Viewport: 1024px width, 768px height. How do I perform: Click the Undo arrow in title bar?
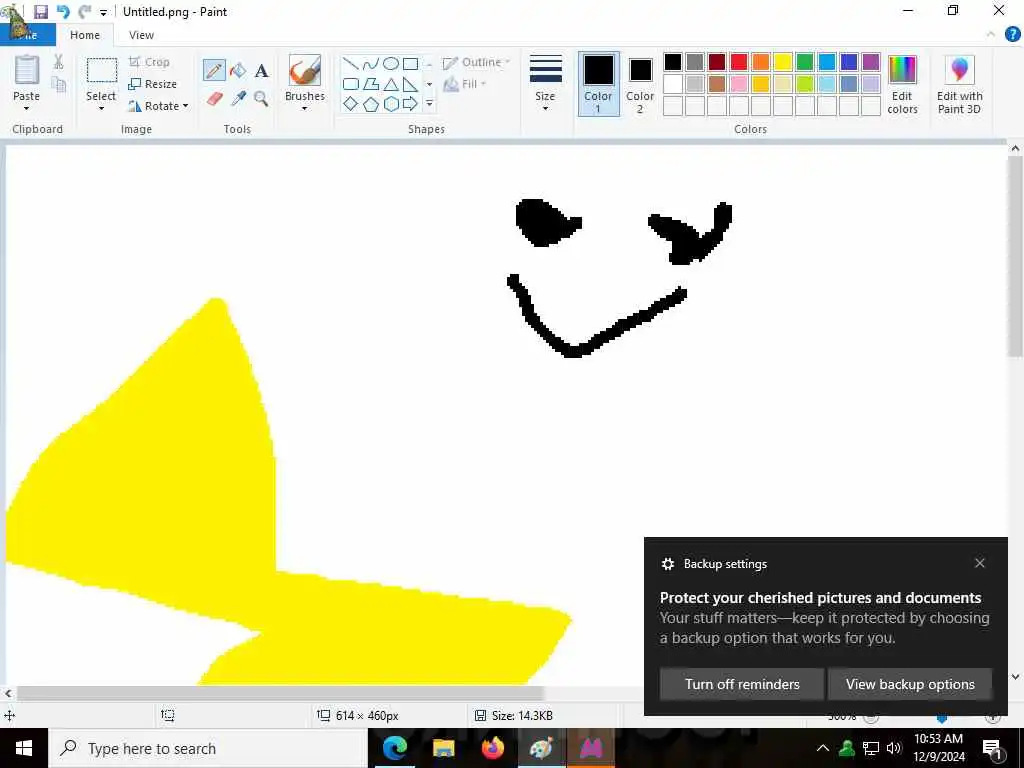coord(63,11)
